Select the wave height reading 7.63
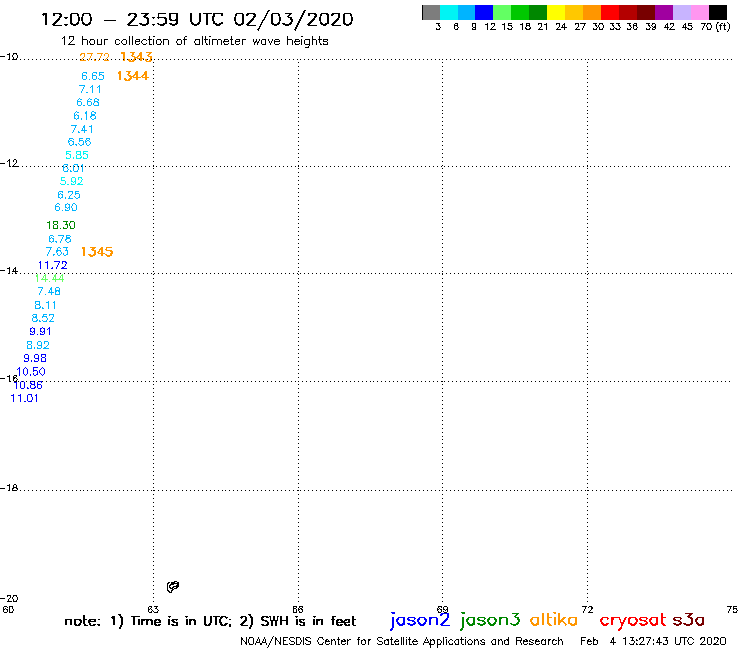The width and height of the screenshot is (740, 650). pyautogui.click(x=57, y=252)
